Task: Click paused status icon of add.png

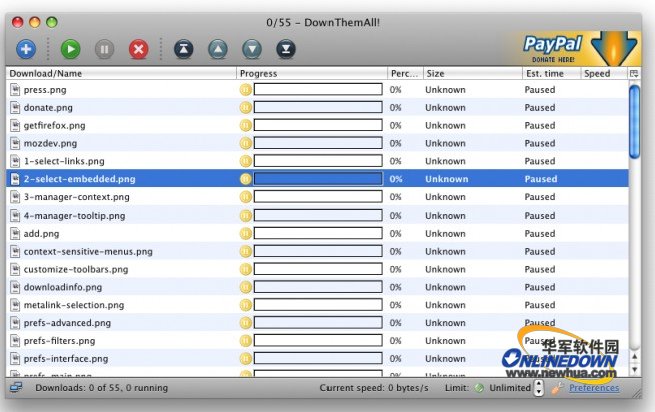Action: point(246,234)
